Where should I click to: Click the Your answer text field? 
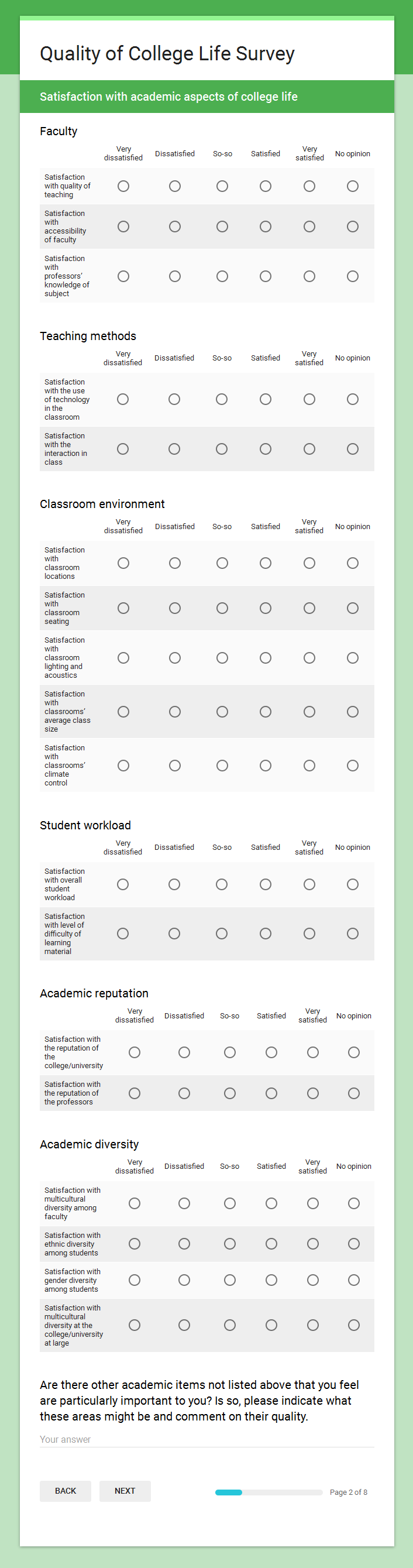(x=207, y=1439)
